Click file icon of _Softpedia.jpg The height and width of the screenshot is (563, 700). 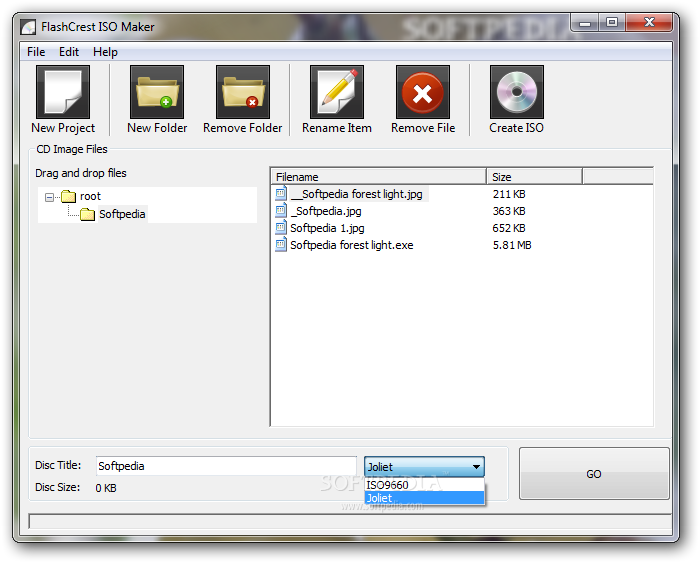pyautogui.click(x=281, y=211)
